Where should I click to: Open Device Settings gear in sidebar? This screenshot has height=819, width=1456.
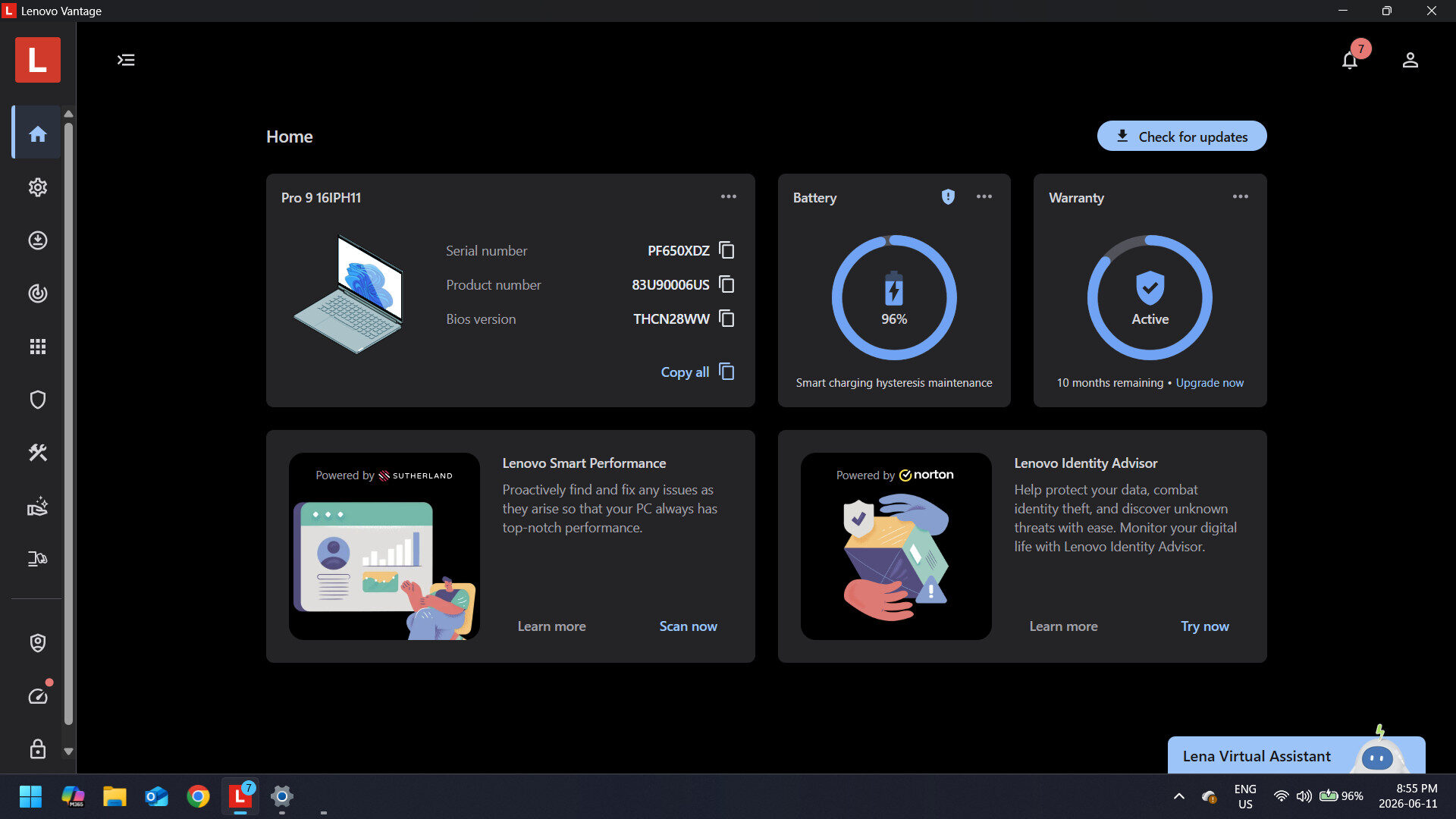pos(37,187)
